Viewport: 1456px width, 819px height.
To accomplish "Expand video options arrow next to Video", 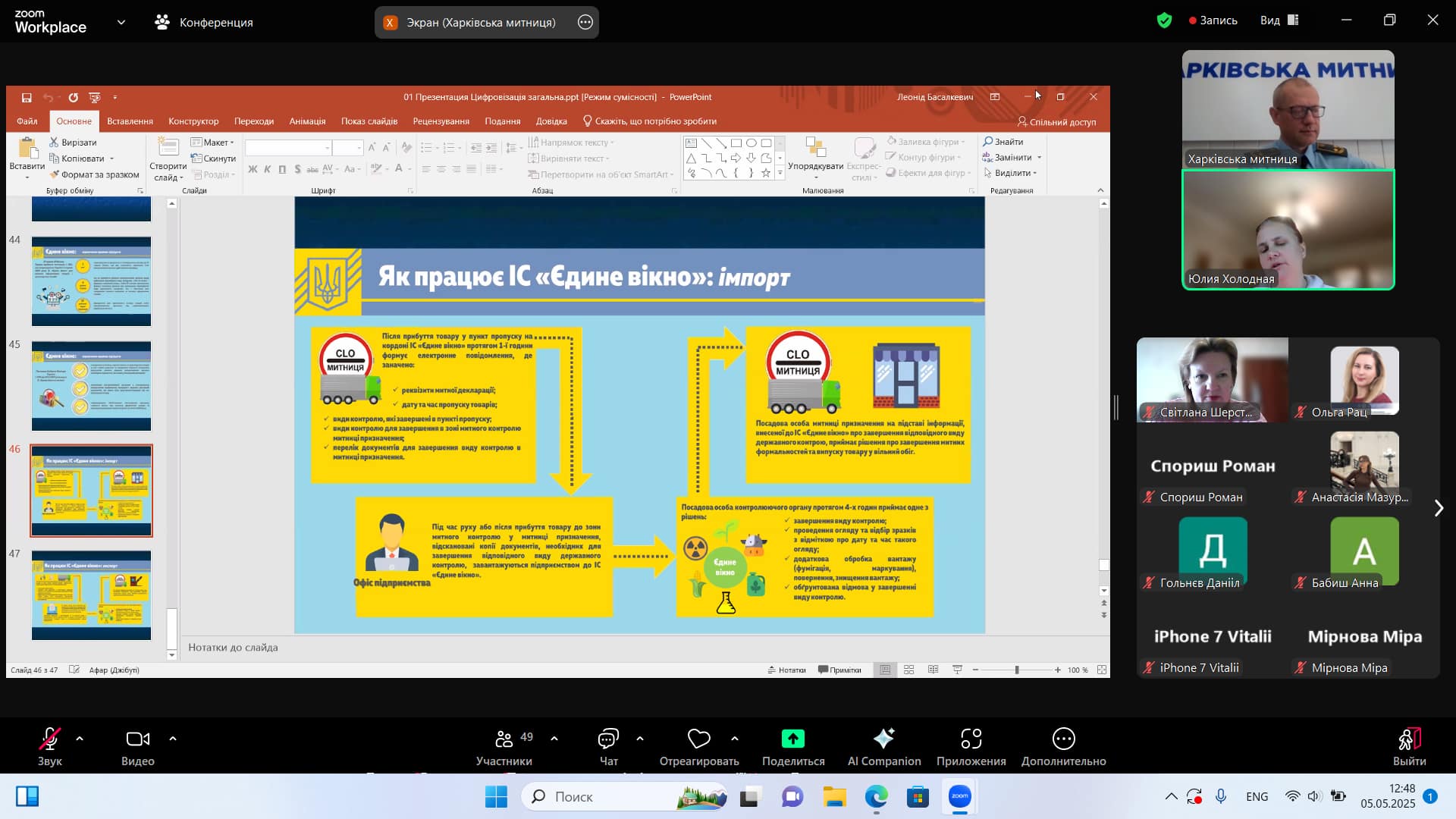I will click(x=173, y=739).
